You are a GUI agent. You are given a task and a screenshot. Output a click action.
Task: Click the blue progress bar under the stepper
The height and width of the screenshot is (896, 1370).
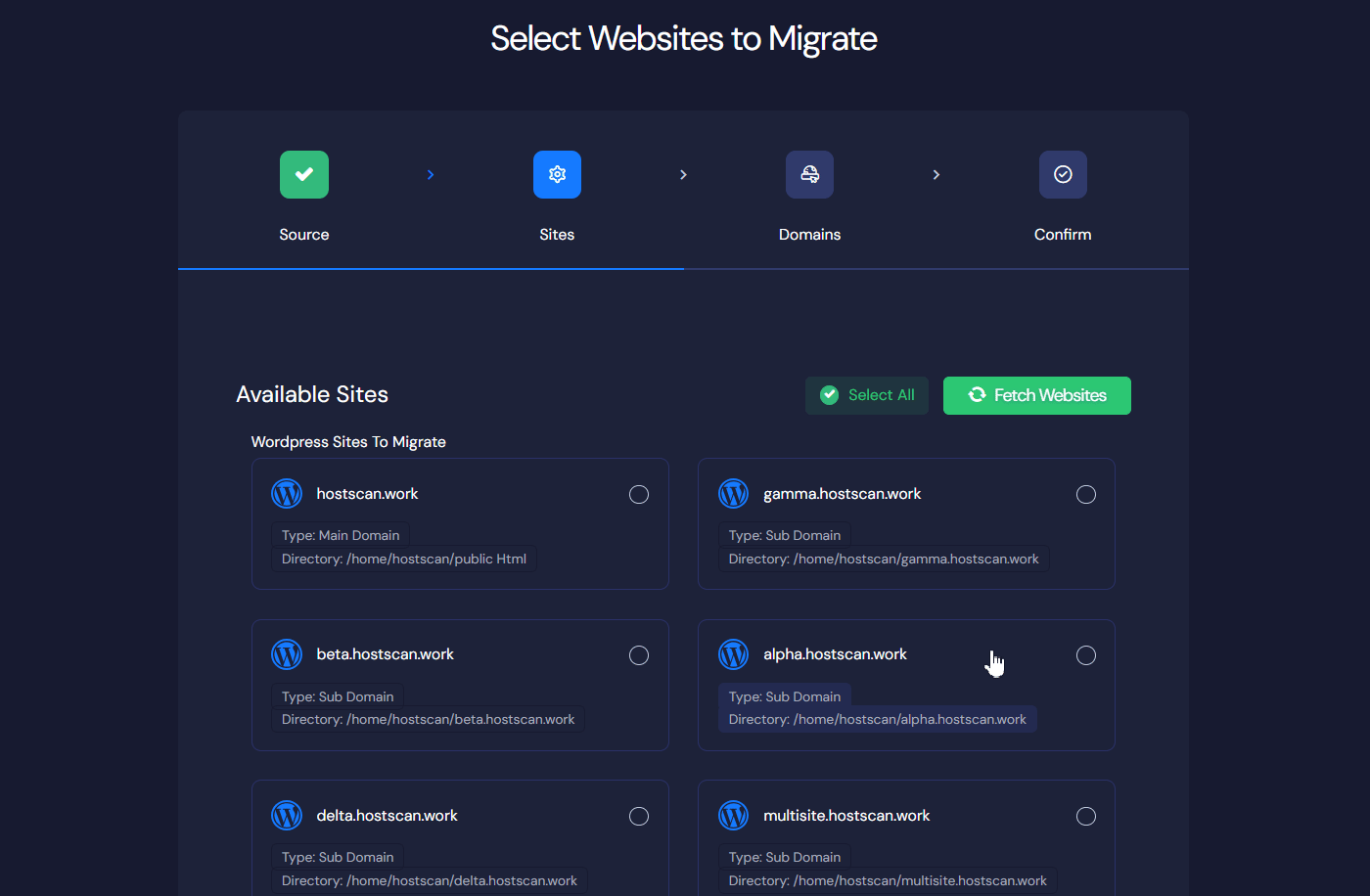[x=431, y=266]
